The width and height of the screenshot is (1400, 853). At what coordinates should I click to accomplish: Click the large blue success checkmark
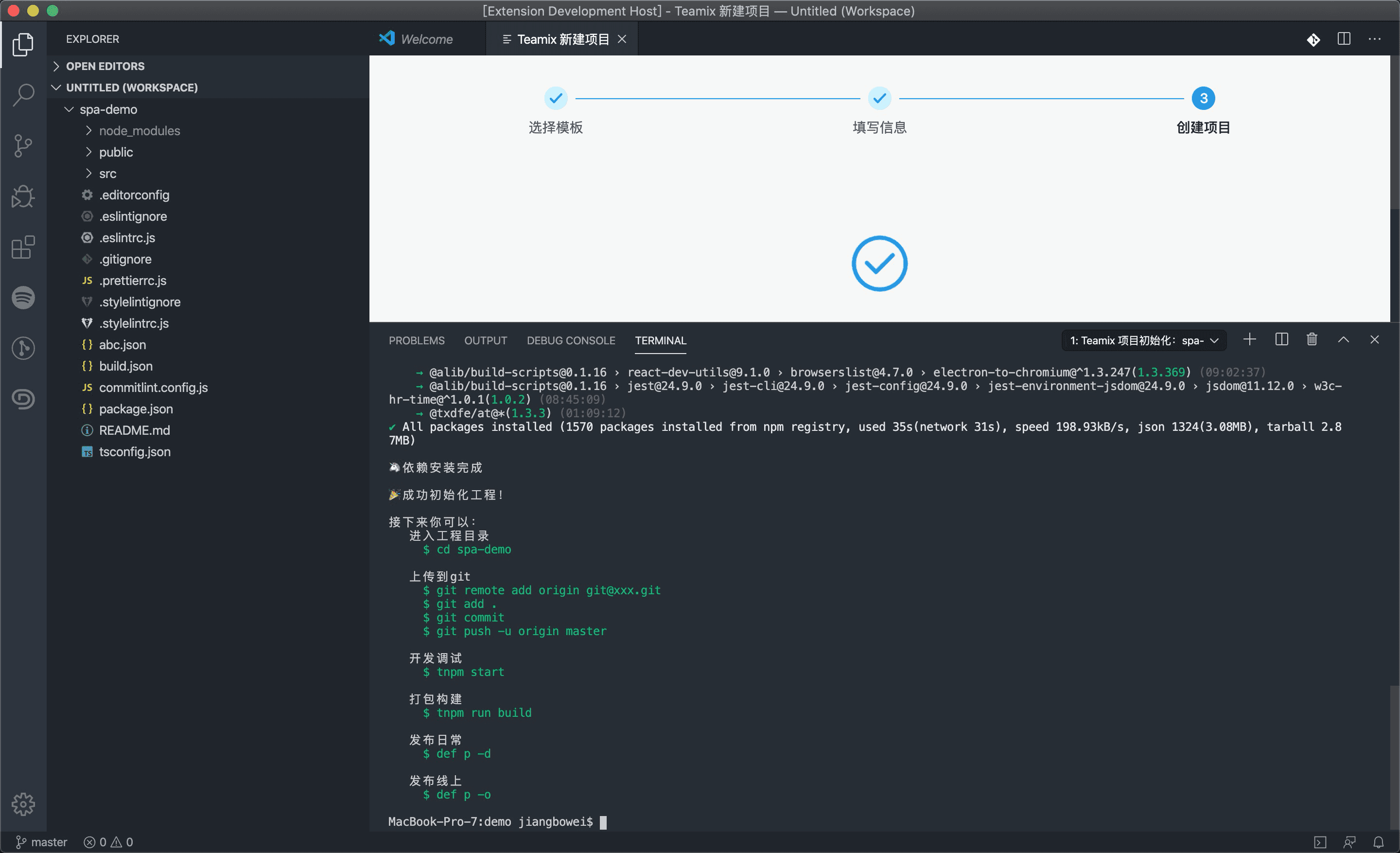[x=879, y=264]
